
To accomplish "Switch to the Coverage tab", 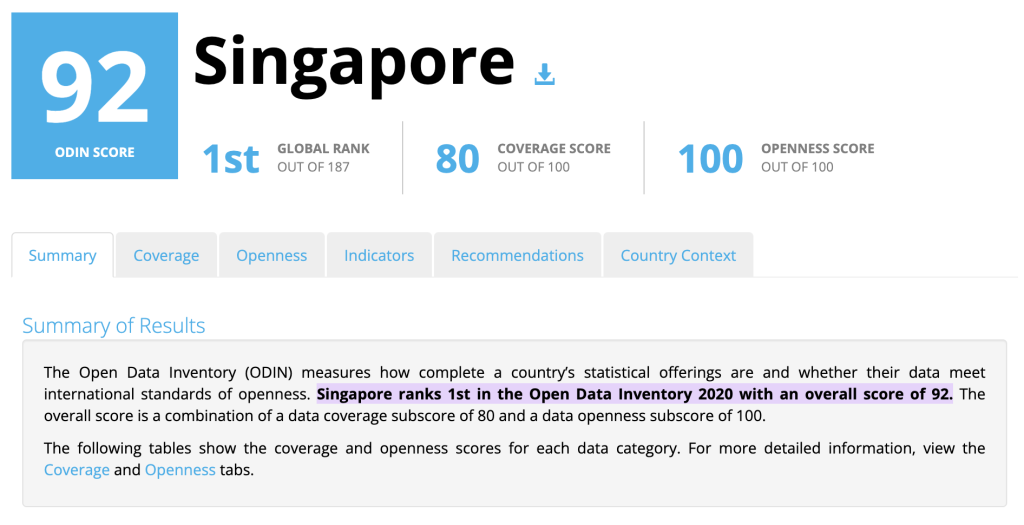I will tap(166, 255).
